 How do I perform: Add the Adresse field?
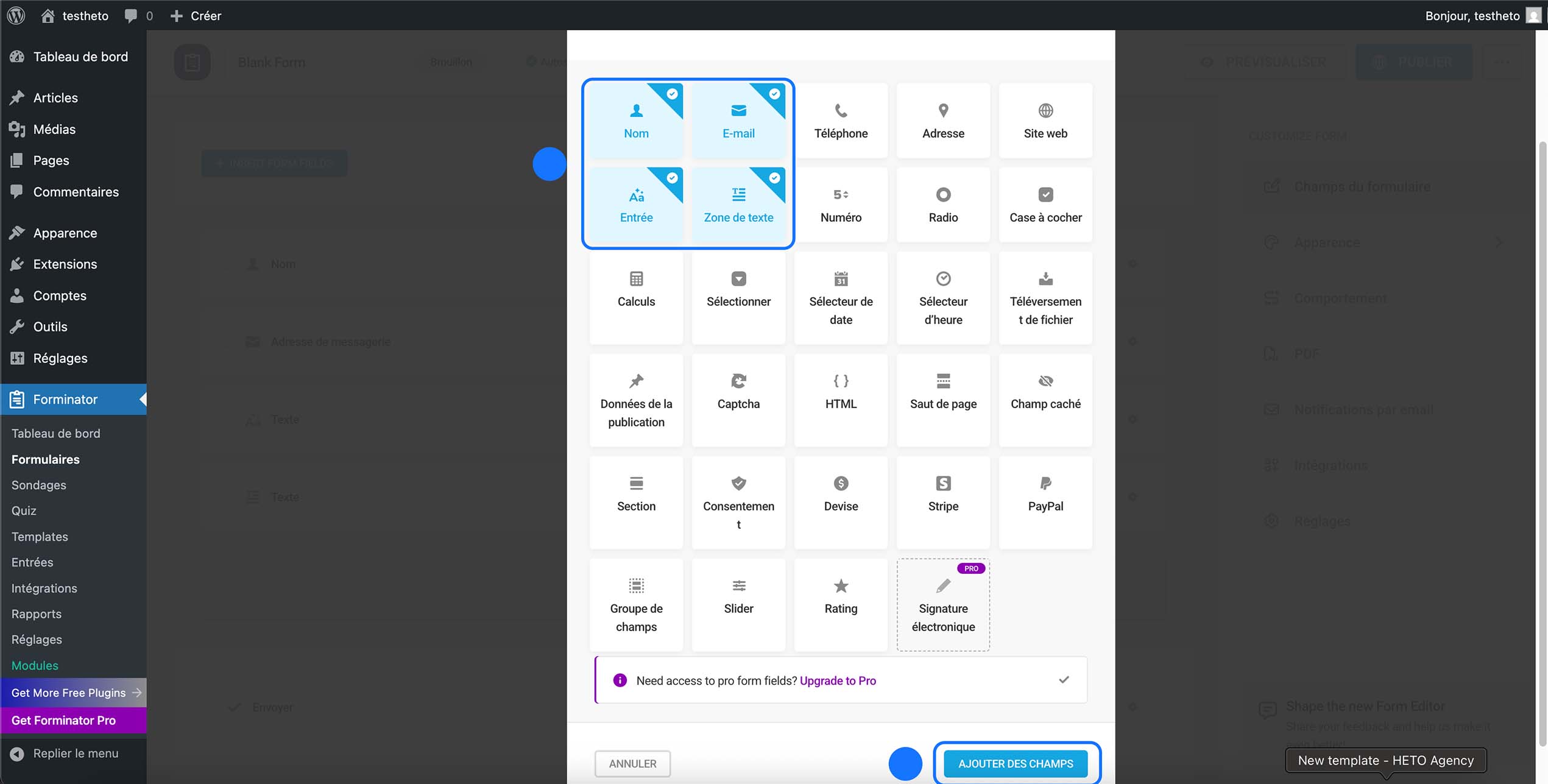point(942,121)
